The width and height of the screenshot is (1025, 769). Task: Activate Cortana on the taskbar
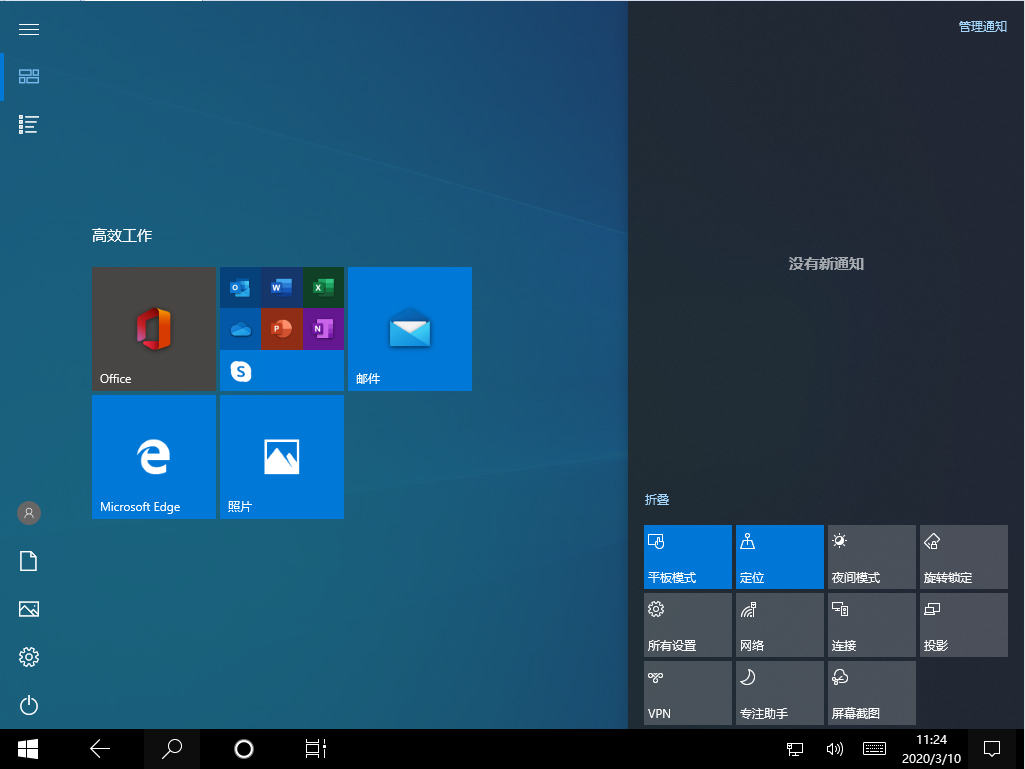(x=243, y=748)
